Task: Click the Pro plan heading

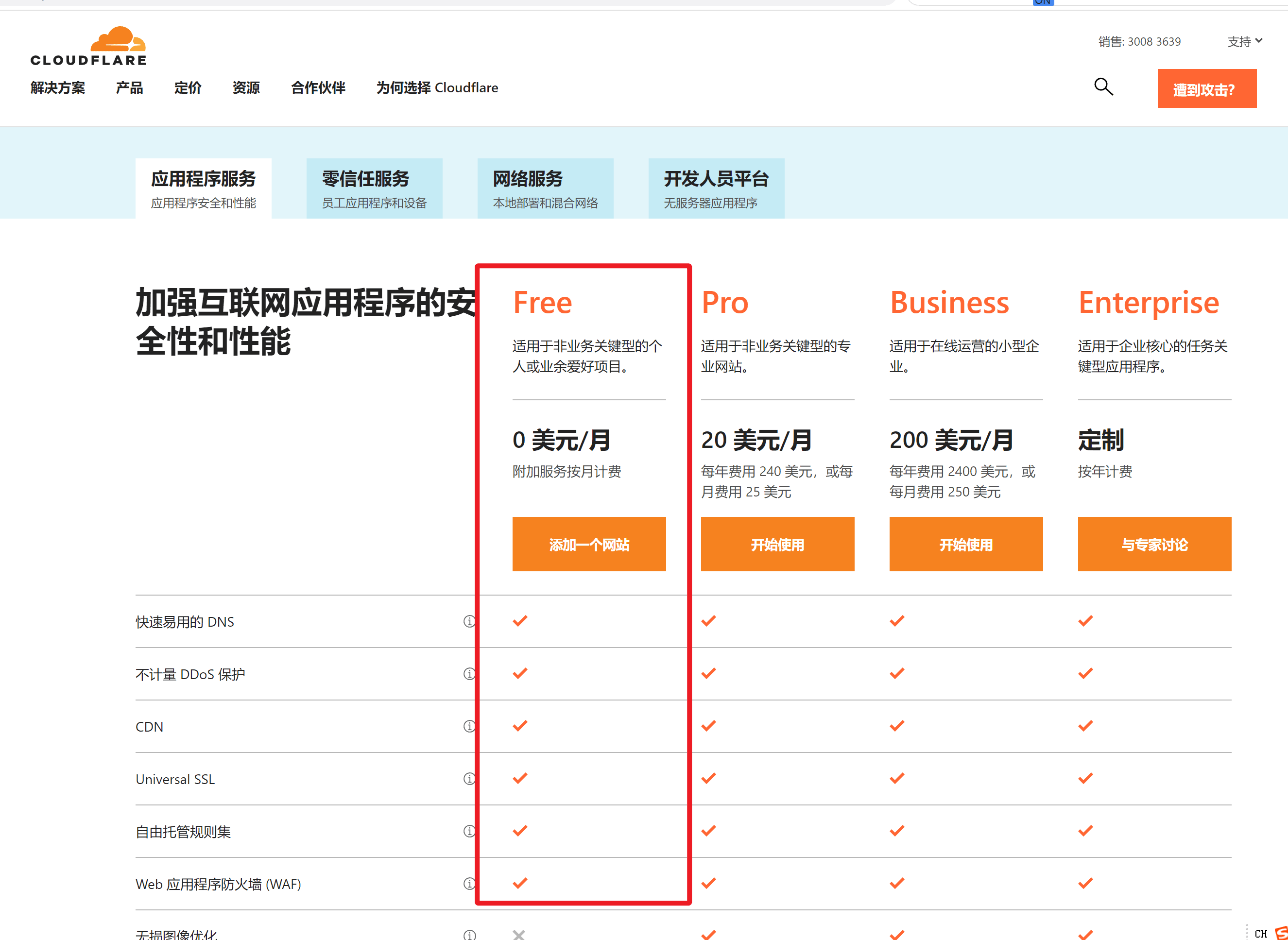Action: click(724, 302)
